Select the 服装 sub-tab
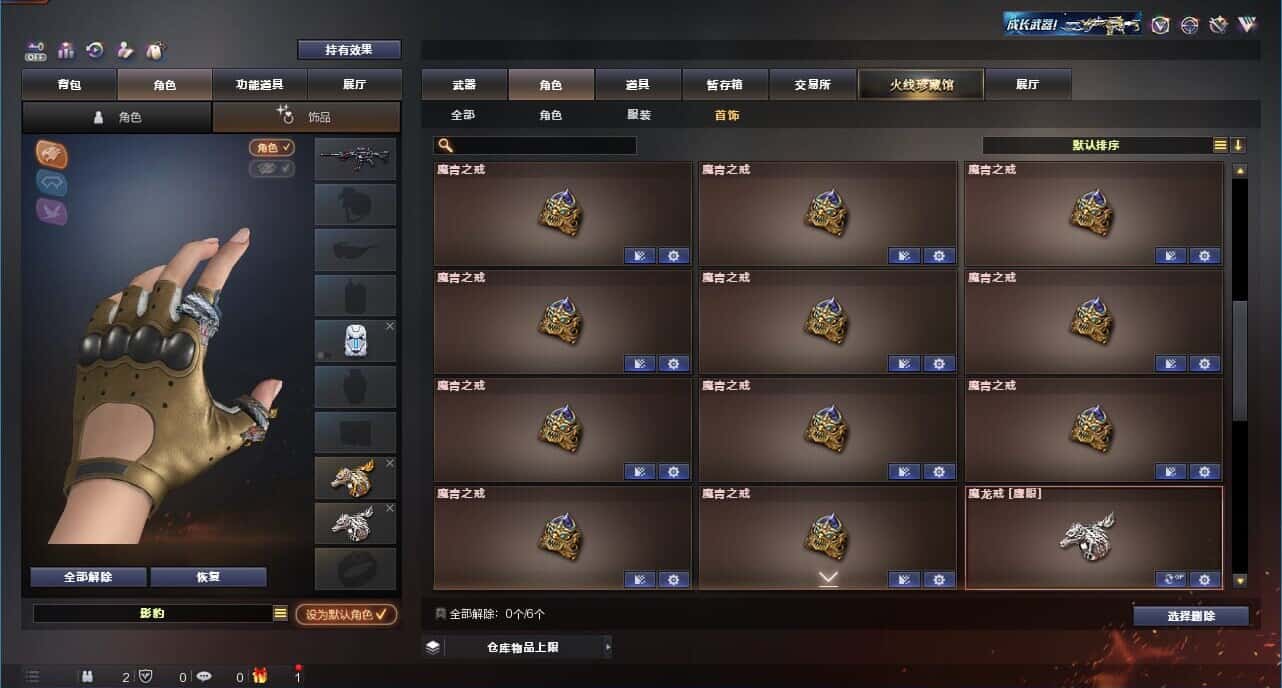The height and width of the screenshot is (688, 1282). pyautogui.click(x=639, y=115)
